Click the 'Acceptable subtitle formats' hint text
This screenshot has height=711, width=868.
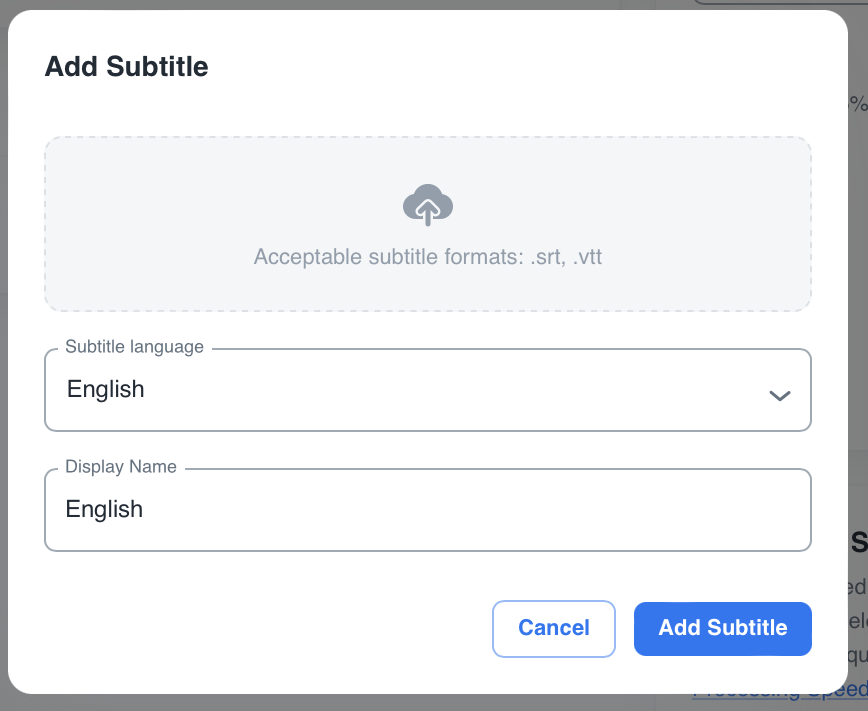click(x=427, y=257)
